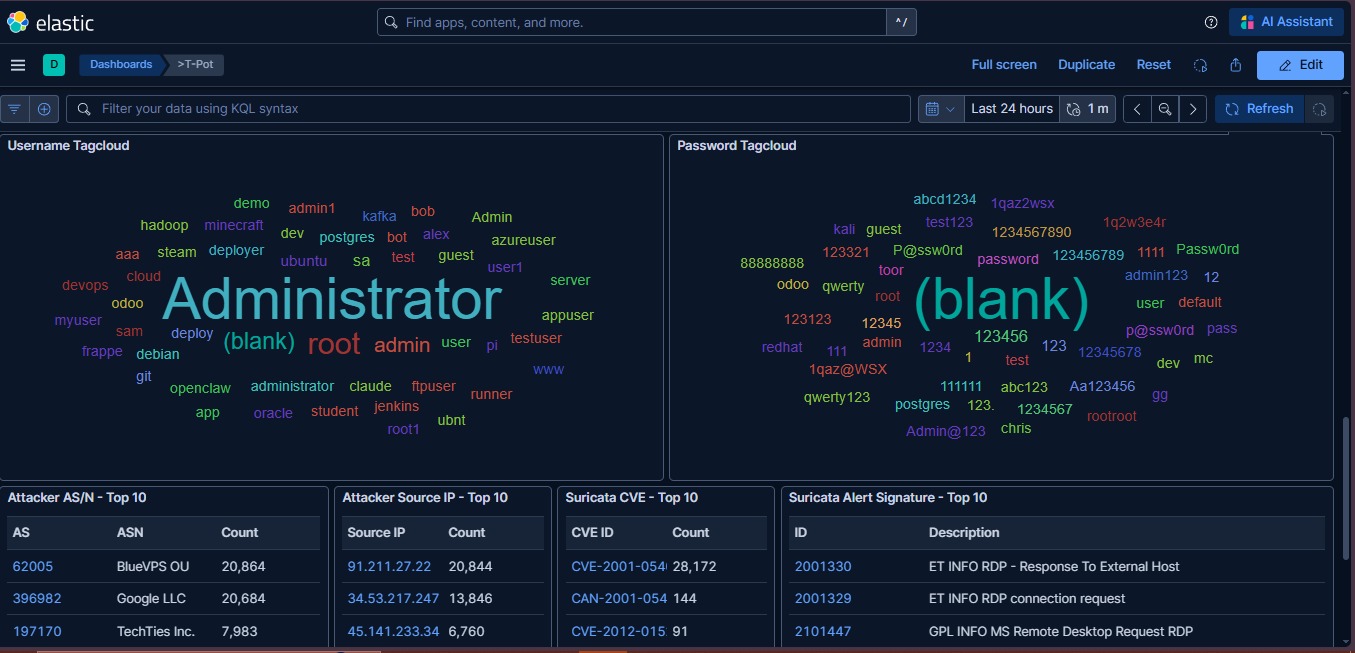Sort by the Source IP column header

[x=376, y=533]
